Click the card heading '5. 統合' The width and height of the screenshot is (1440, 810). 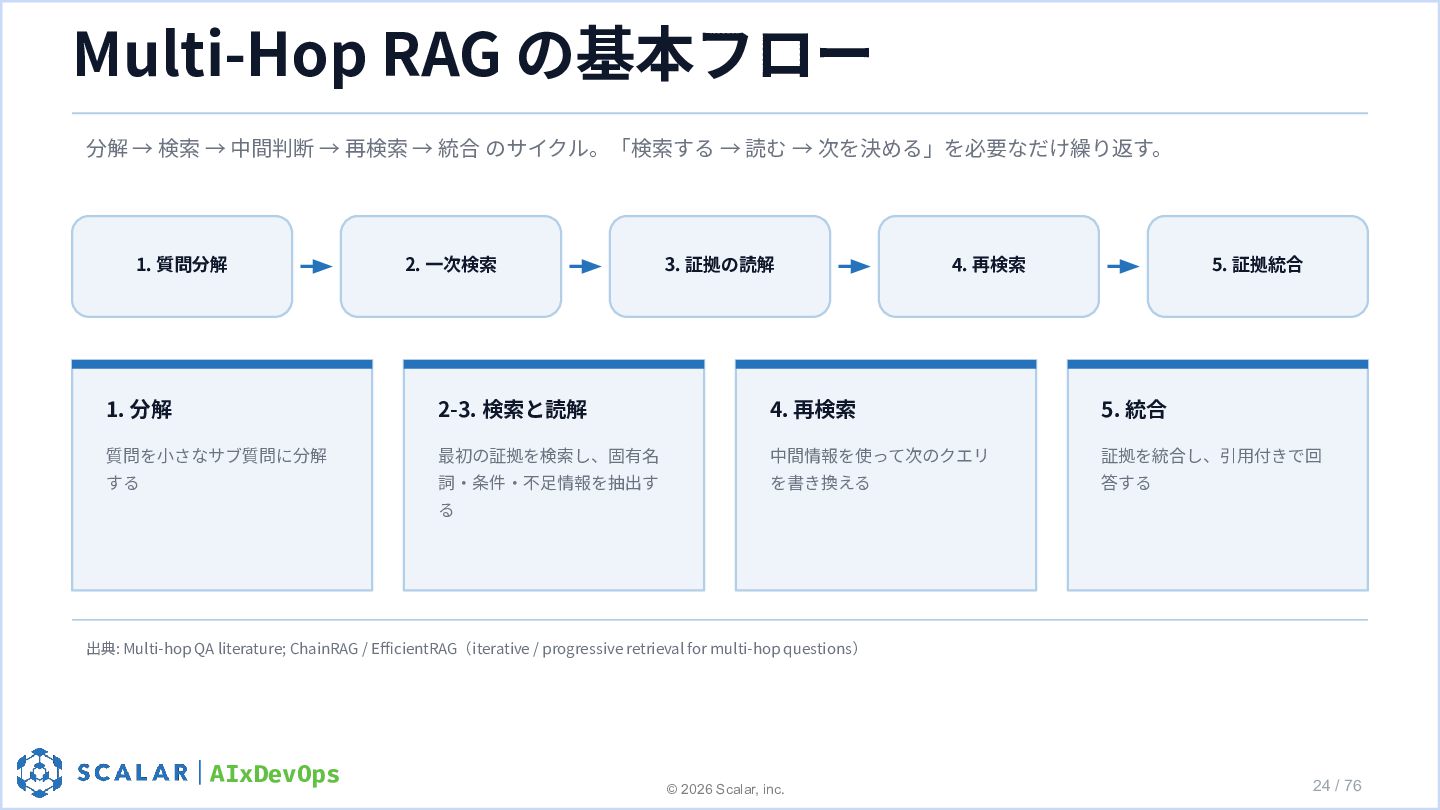pos(1133,409)
